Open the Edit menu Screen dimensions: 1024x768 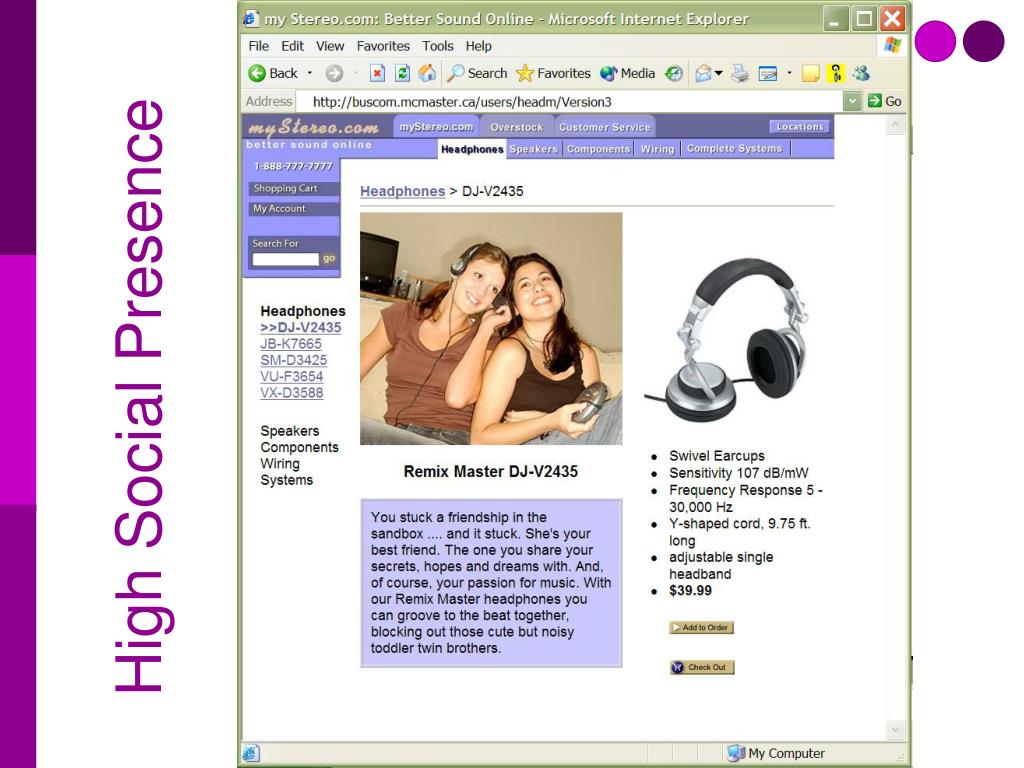tap(293, 46)
